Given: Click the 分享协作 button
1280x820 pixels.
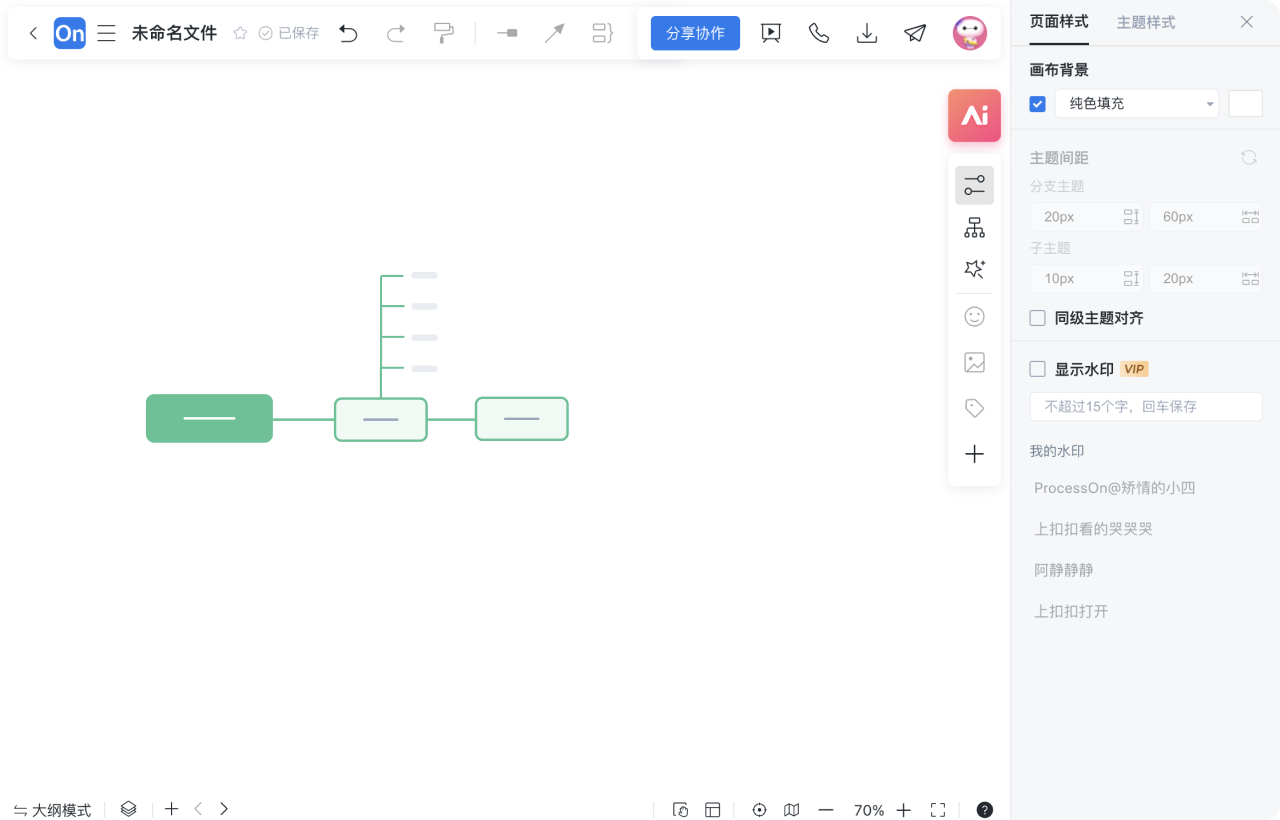Looking at the screenshot, I should pos(695,33).
